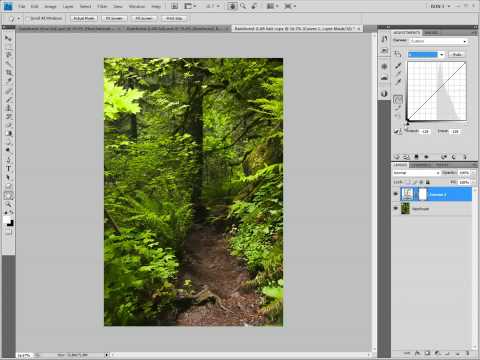The height and width of the screenshot is (360, 480).
Task: Click the Actual Pixels button
Action: click(x=84, y=19)
